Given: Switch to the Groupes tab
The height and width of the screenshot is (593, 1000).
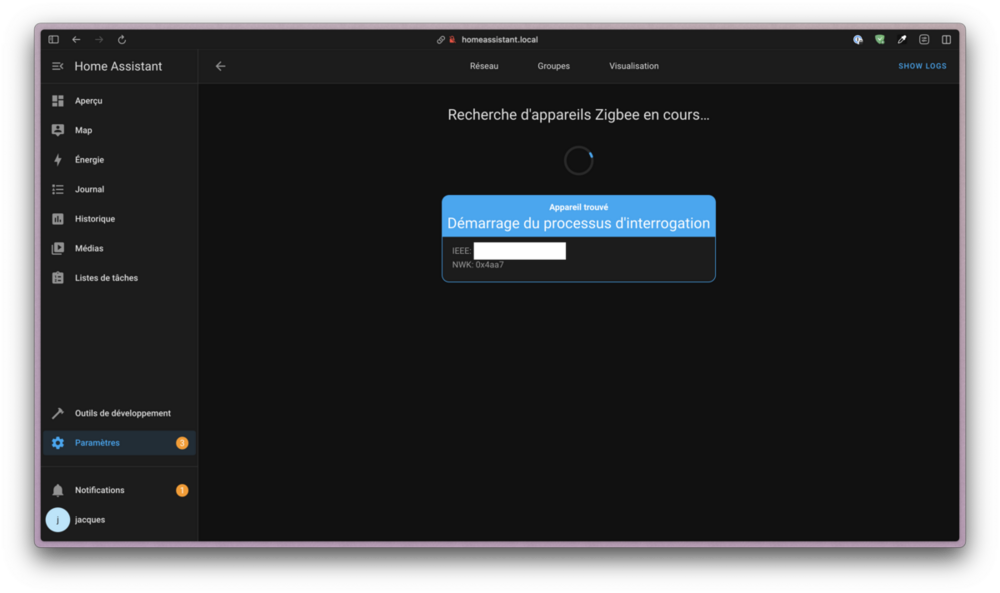Looking at the screenshot, I should tap(554, 66).
